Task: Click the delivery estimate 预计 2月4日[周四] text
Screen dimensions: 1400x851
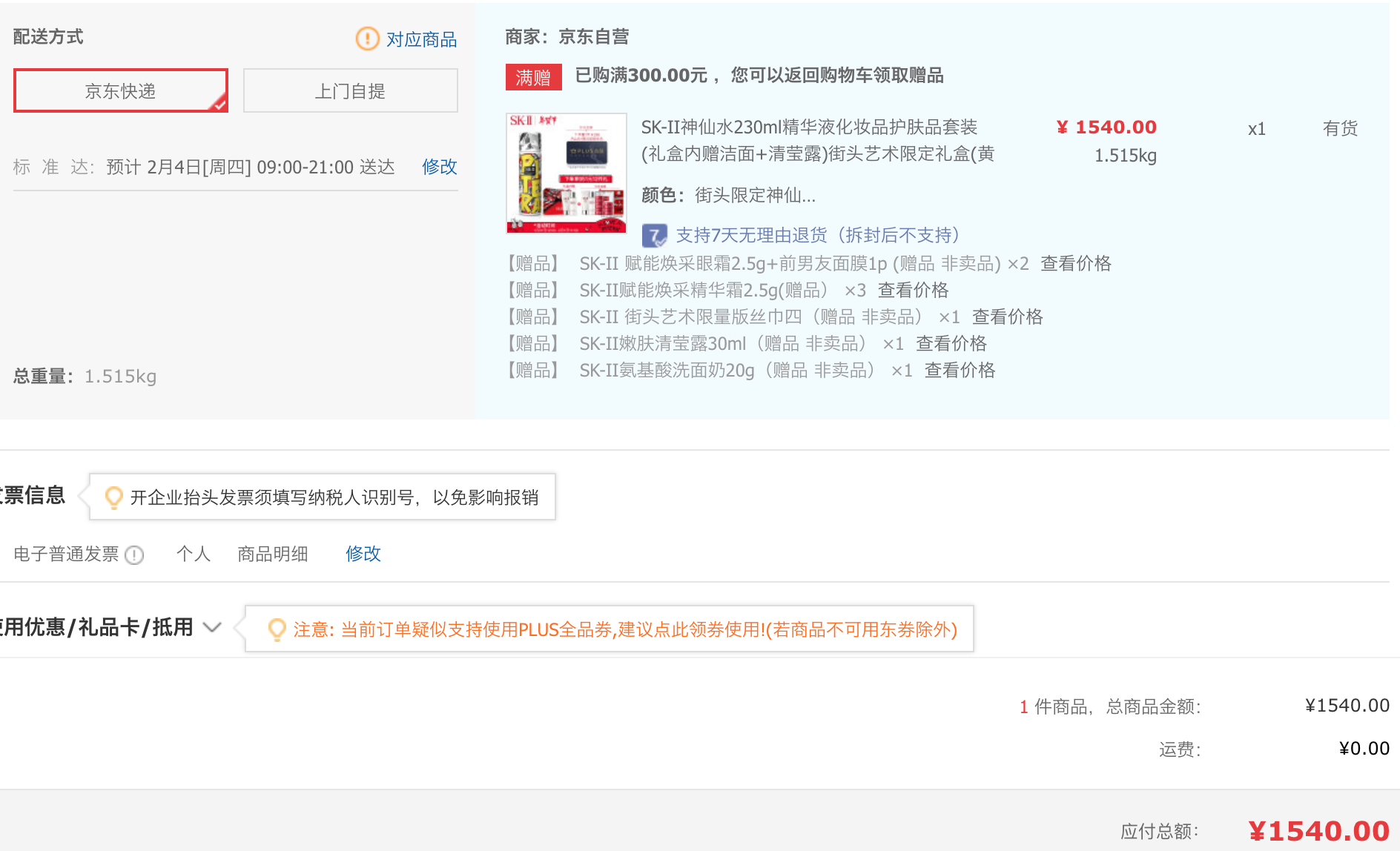Action: [x=251, y=167]
